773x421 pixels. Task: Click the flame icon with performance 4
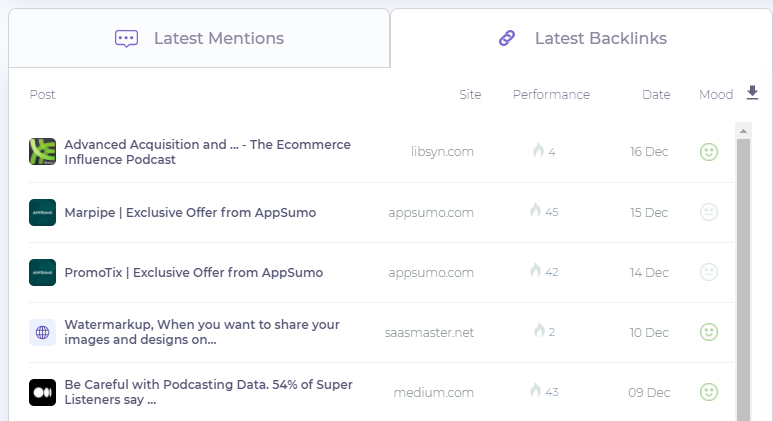[538, 150]
